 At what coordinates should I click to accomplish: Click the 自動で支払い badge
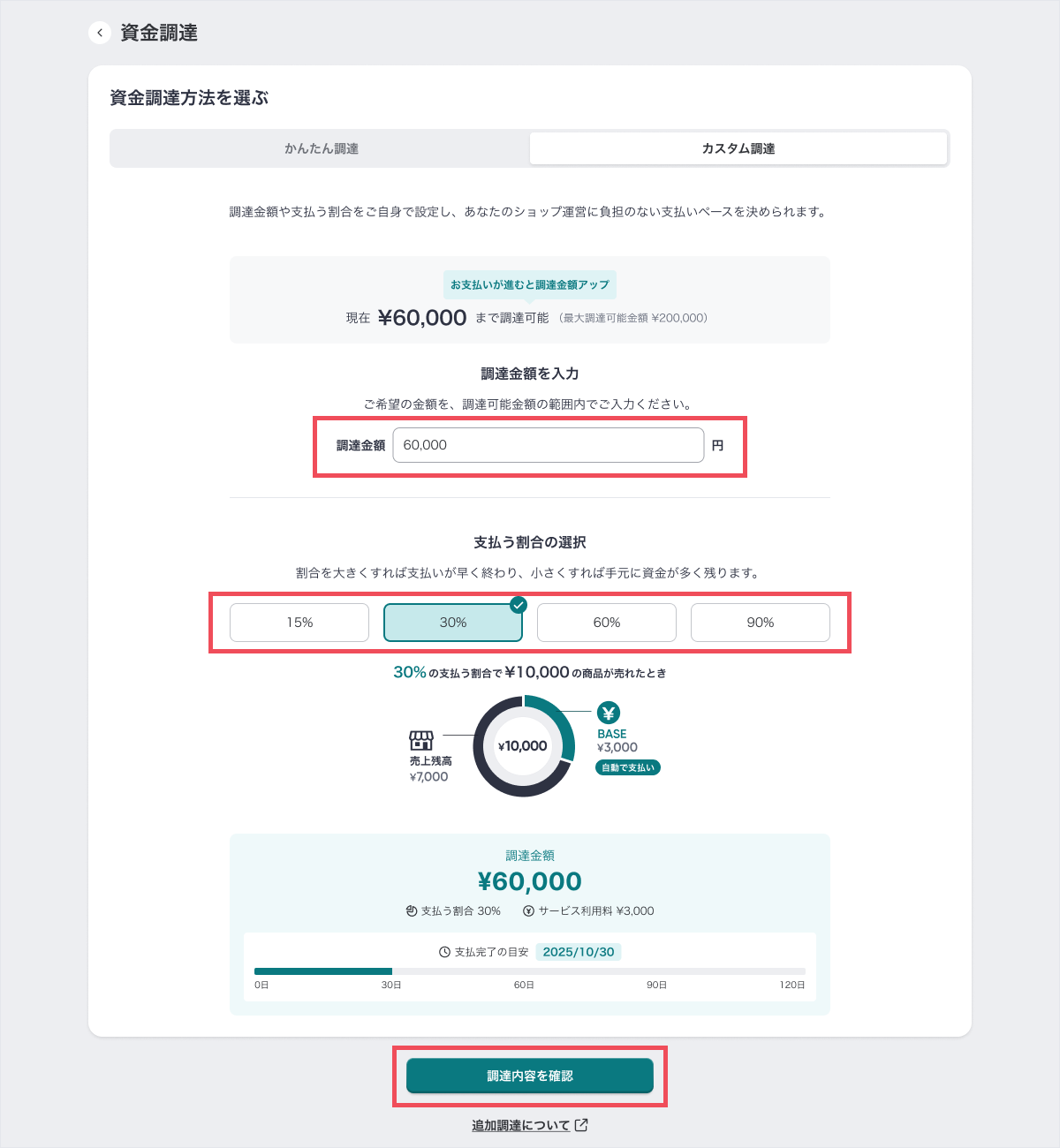628,767
